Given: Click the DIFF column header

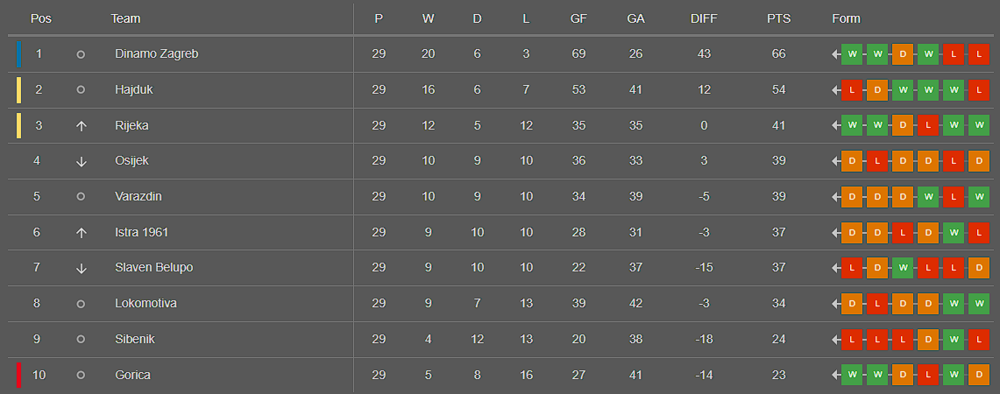Looking at the screenshot, I should [x=703, y=19].
